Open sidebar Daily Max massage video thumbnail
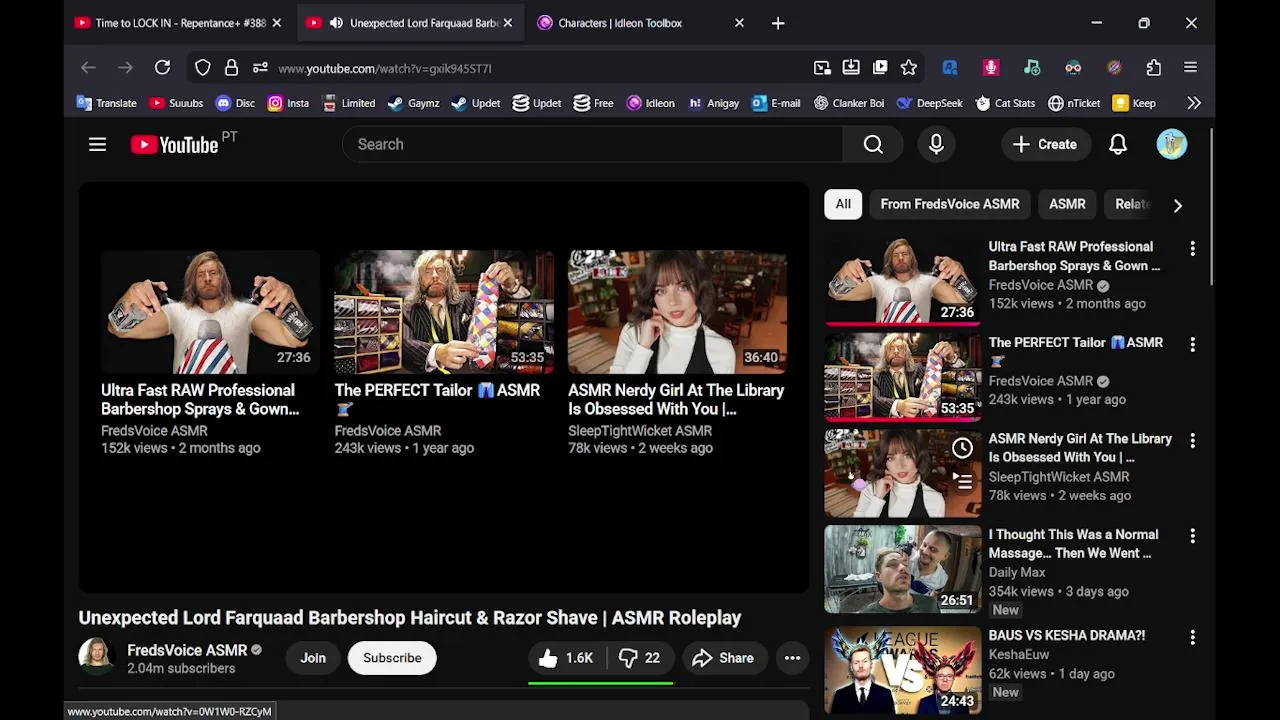Screen dimensions: 1280x720 pos(903,569)
